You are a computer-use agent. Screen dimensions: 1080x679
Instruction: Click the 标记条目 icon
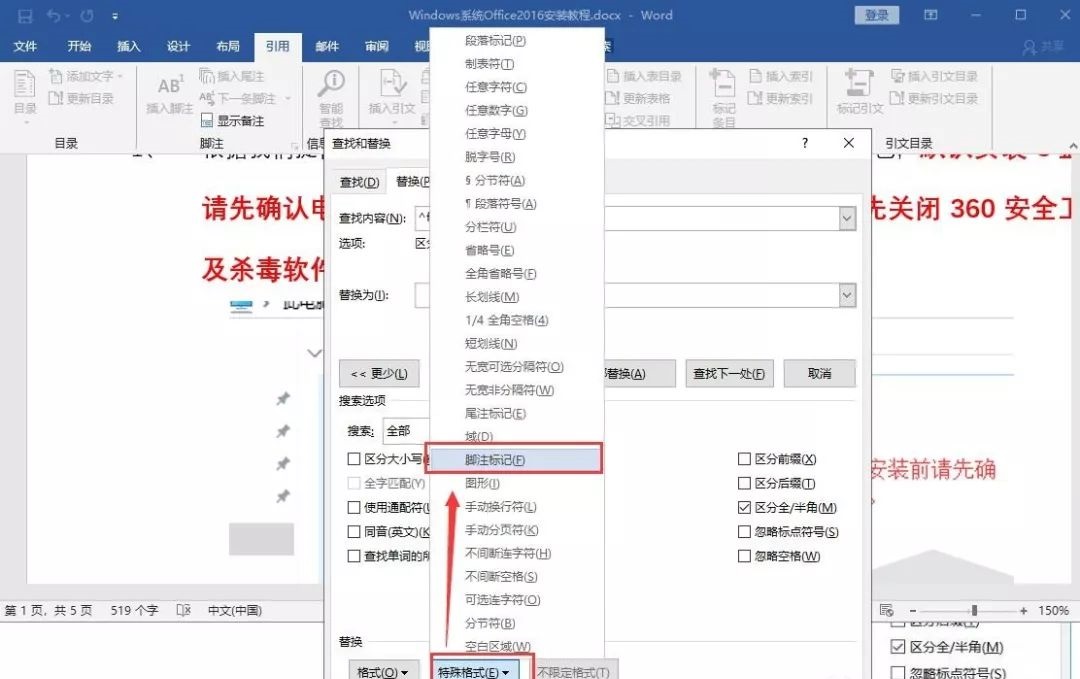[x=723, y=84]
